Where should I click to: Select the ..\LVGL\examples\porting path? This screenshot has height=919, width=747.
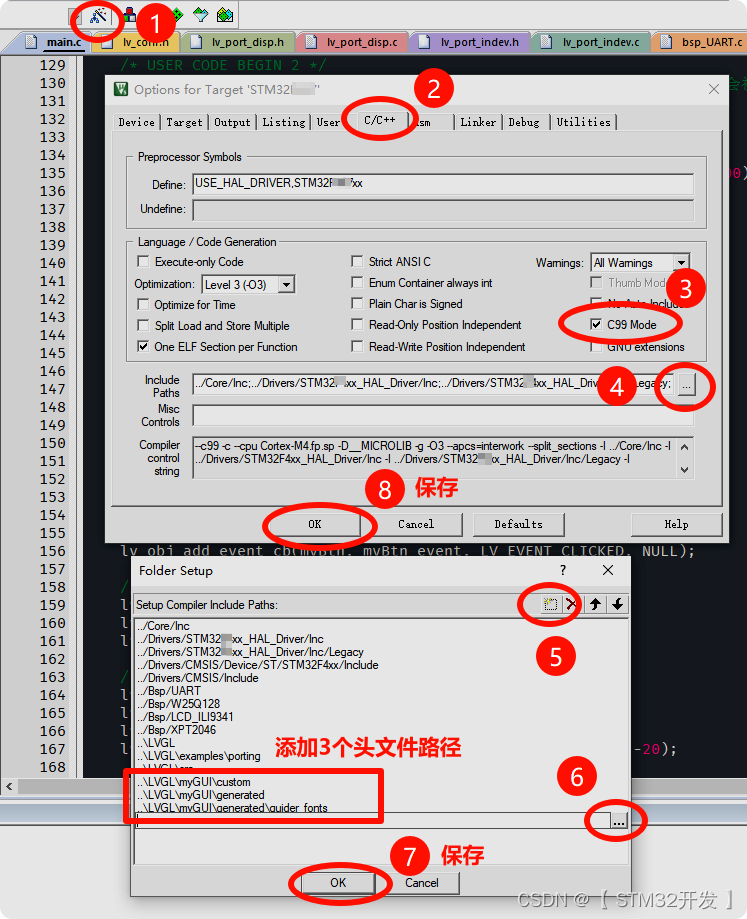pyautogui.click(x=199, y=756)
